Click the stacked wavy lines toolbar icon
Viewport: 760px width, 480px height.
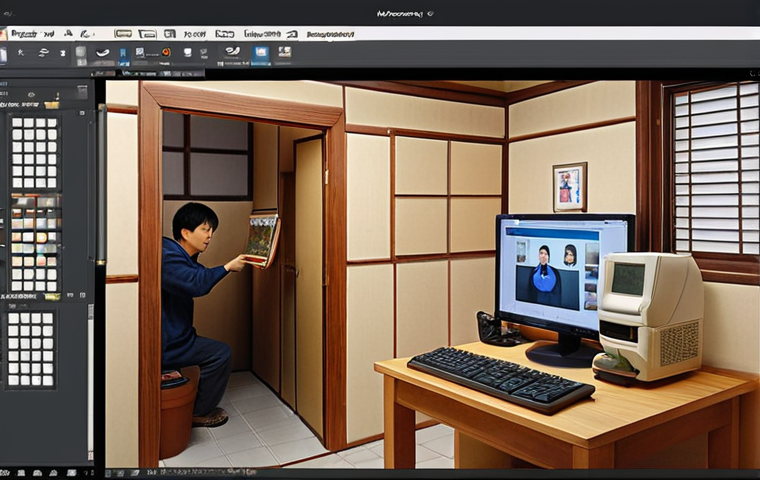coord(44,53)
